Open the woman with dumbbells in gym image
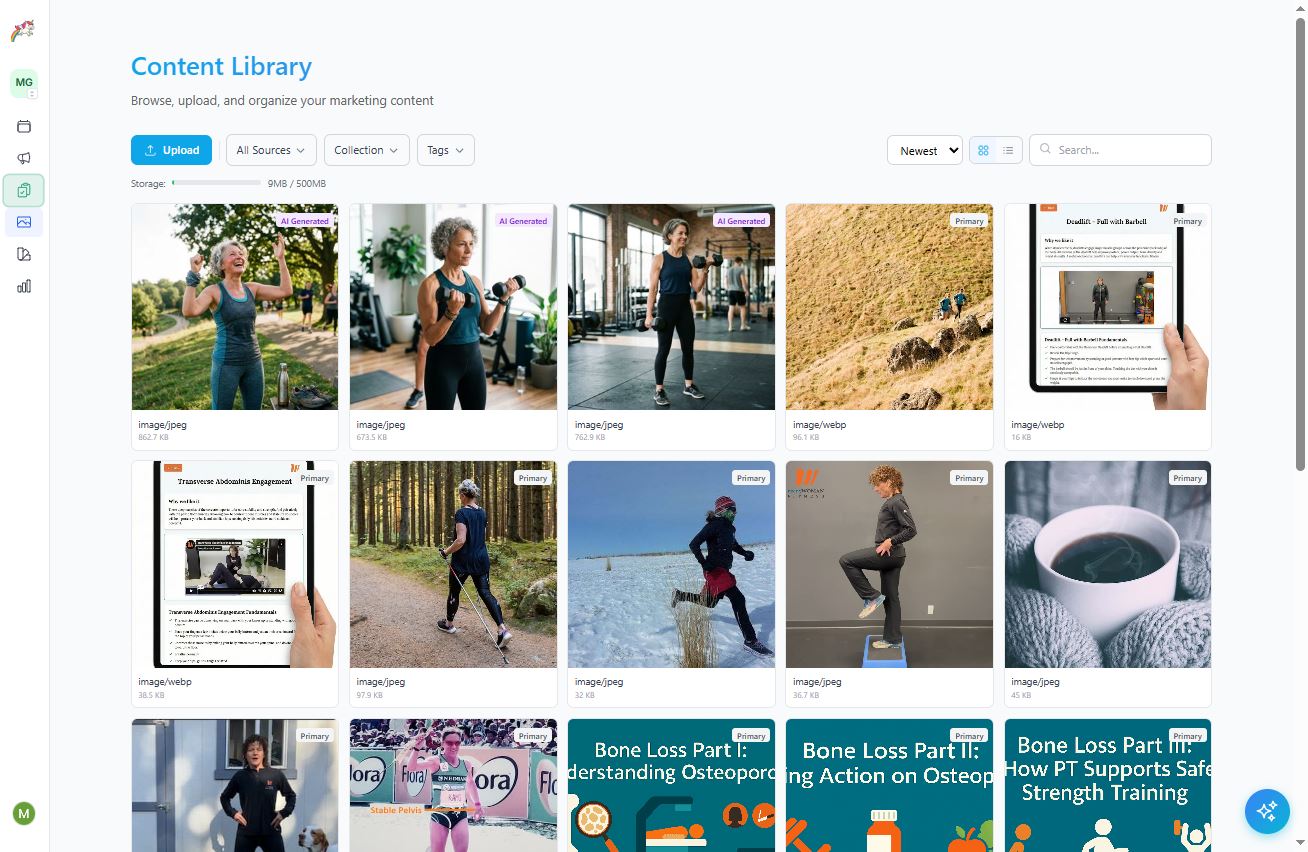Image resolution: width=1308 pixels, height=852 pixels. (671, 307)
